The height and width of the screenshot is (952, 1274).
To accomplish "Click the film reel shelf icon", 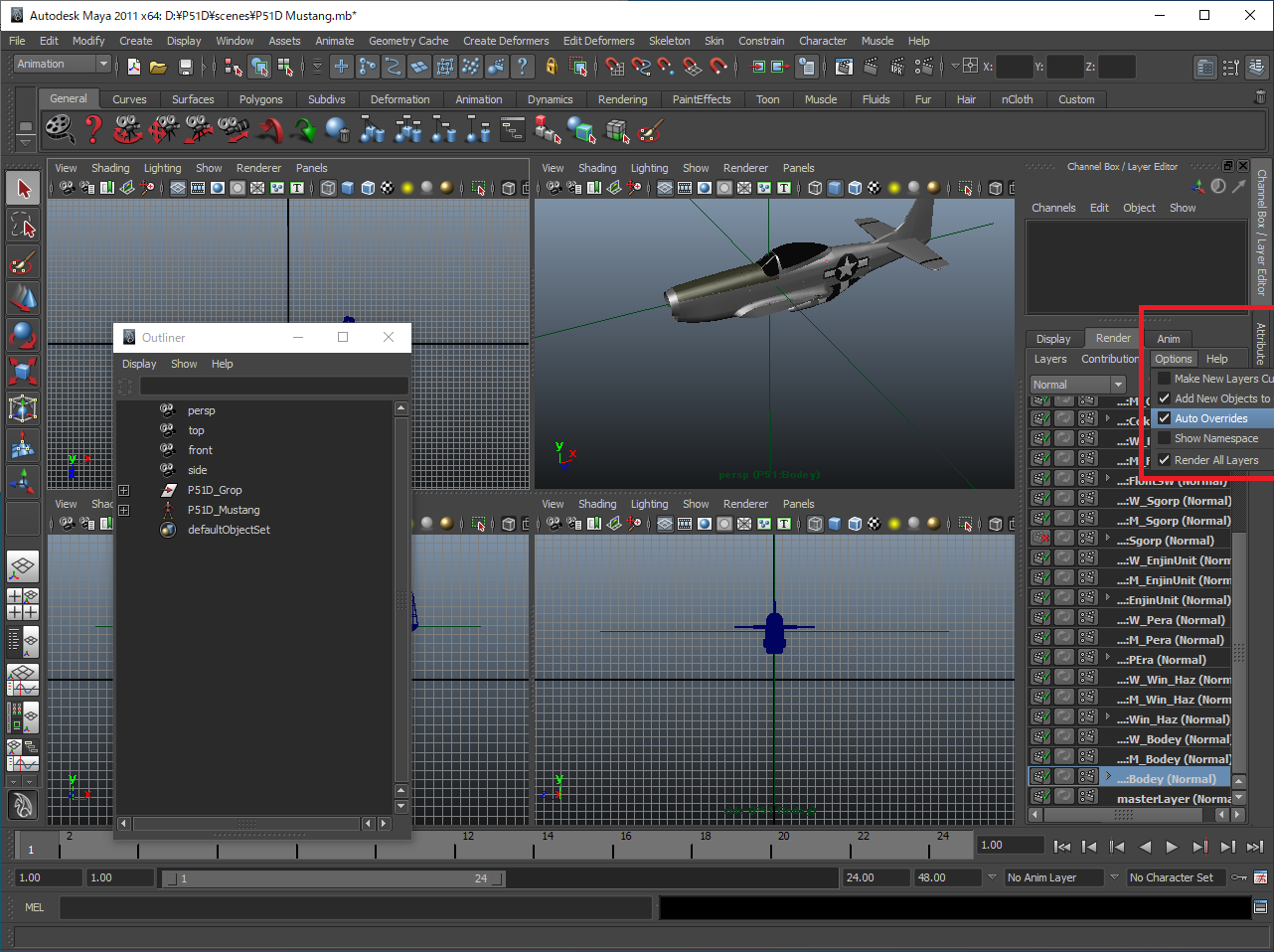I will [60, 129].
